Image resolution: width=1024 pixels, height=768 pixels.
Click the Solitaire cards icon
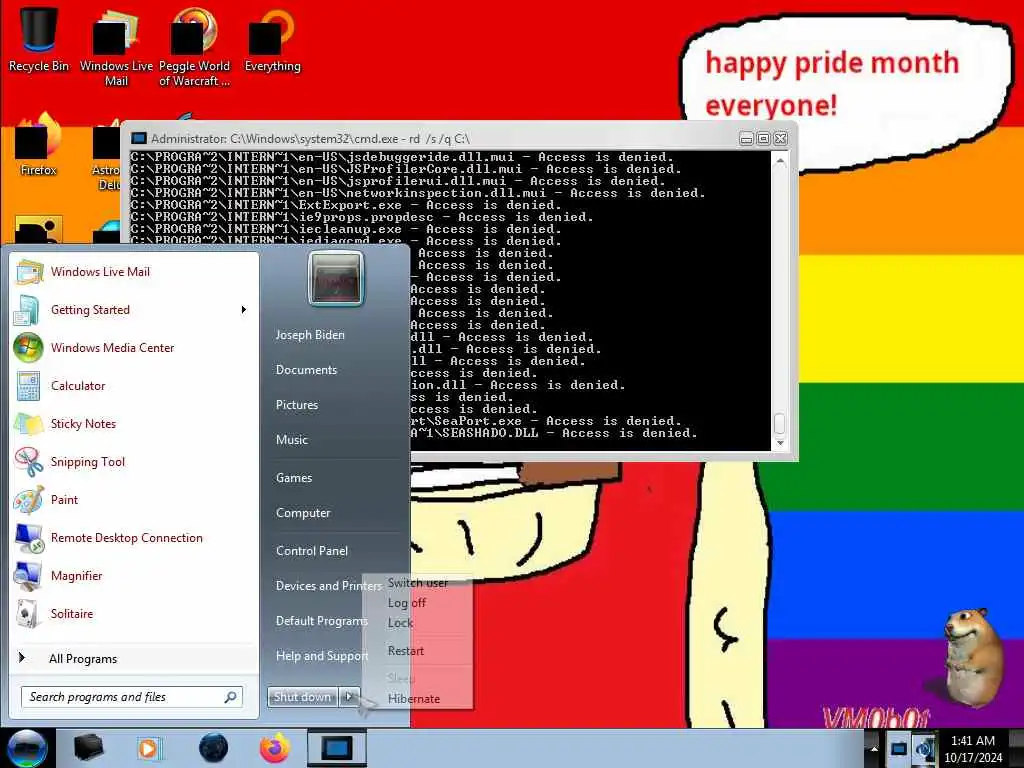27,614
